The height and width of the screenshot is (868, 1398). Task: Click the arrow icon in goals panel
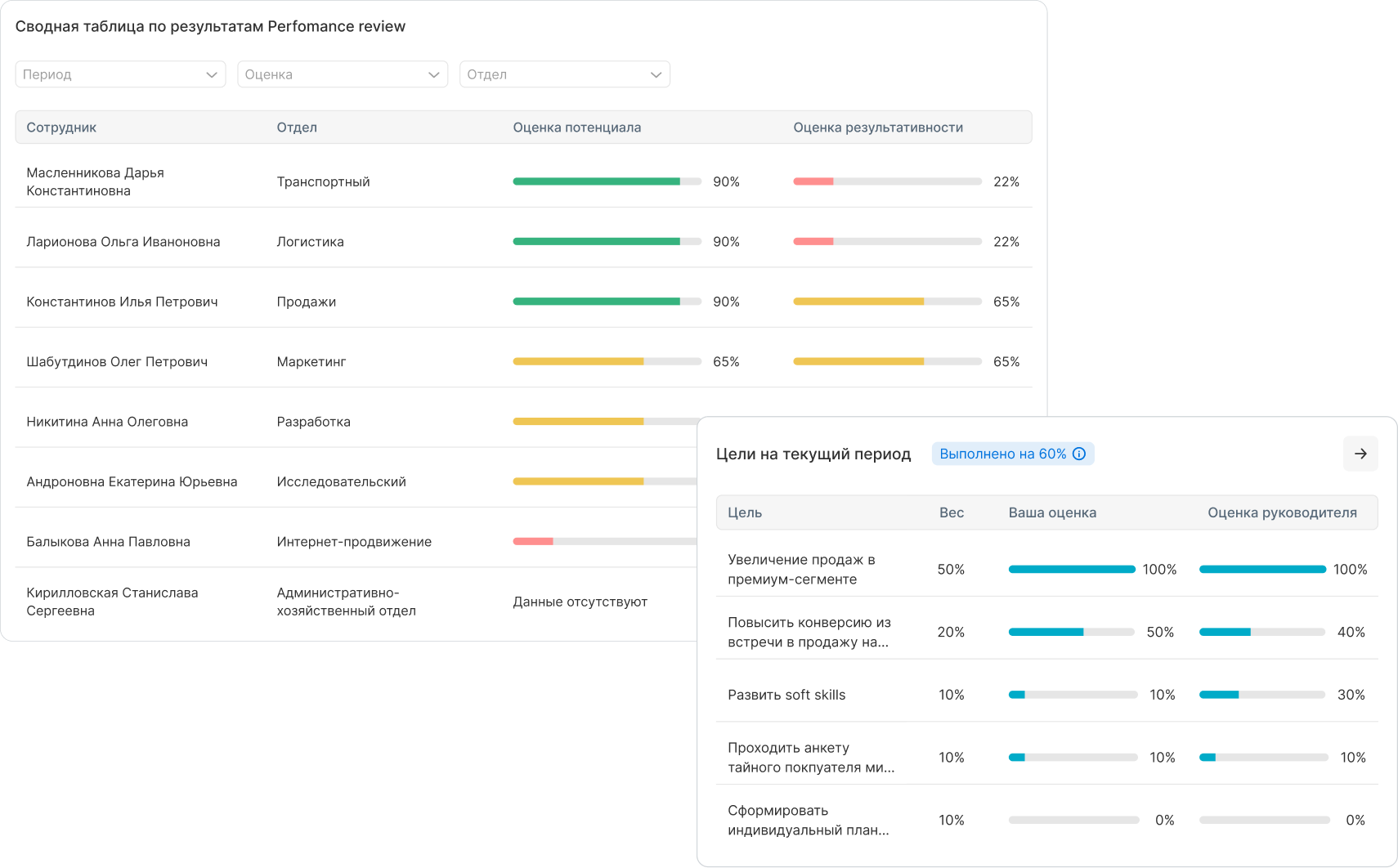(1360, 454)
